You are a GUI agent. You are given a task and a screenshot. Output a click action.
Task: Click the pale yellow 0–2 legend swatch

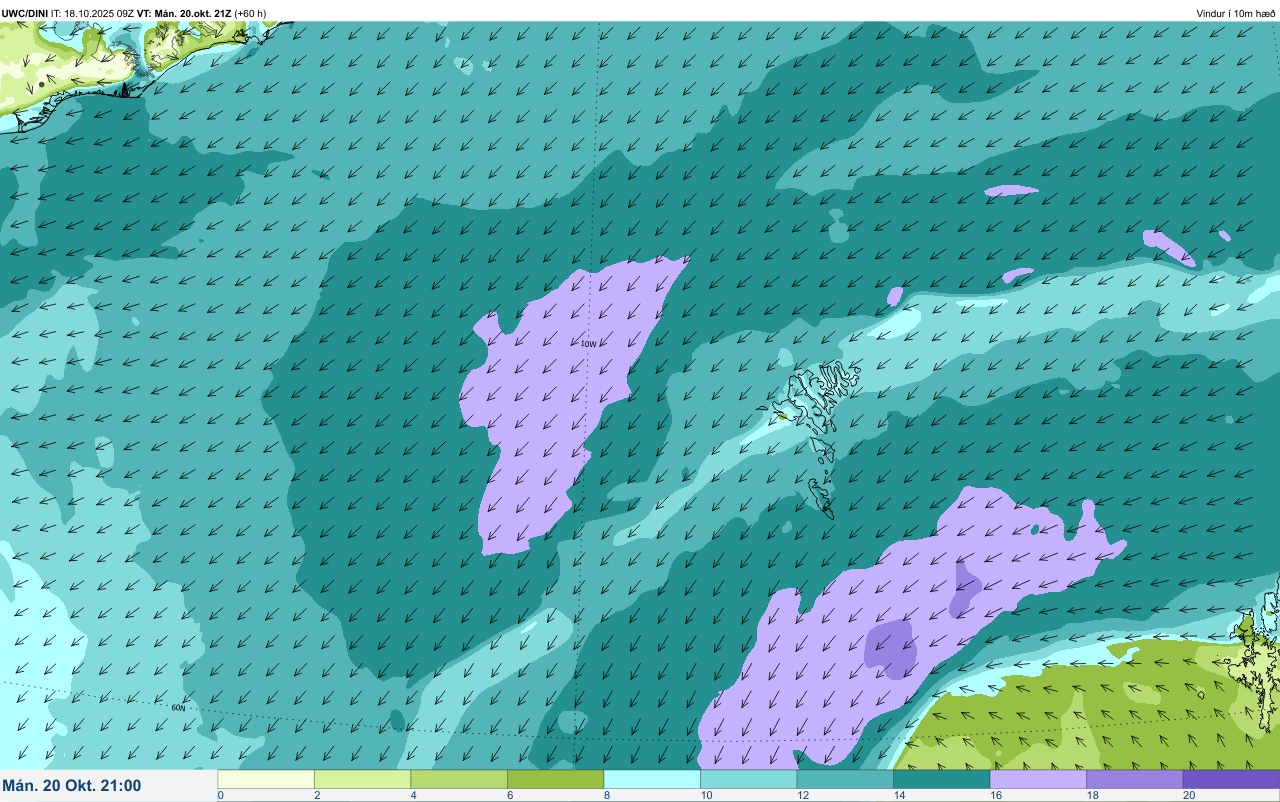pyautogui.click(x=266, y=779)
